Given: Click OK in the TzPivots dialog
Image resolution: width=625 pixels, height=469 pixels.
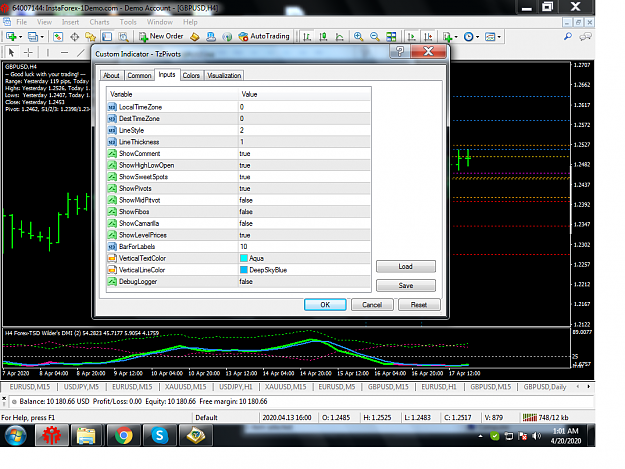Looking at the screenshot, I should coord(325,305).
